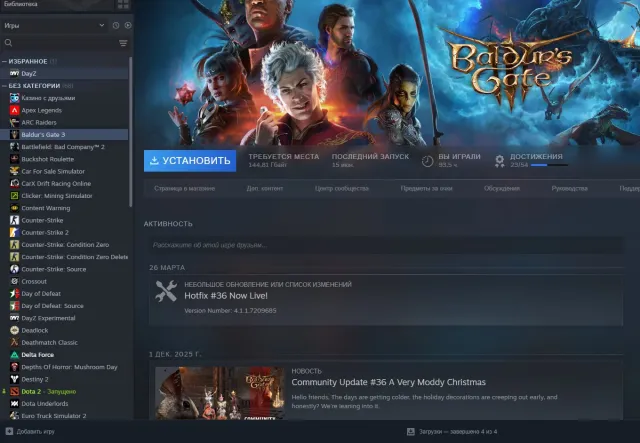Open Руководства tab
The image size is (640, 443).
pyautogui.click(x=569, y=189)
